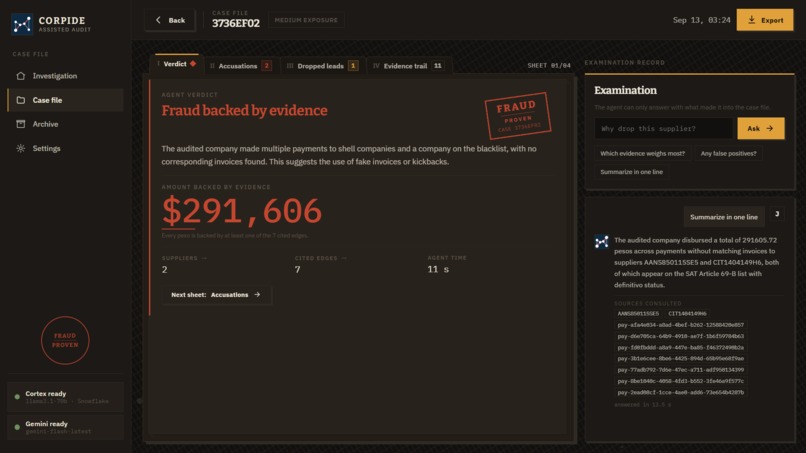Image resolution: width=806 pixels, height=453 pixels.
Task: Choose 'Any false positives?' suggestion
Action: (x=728, y=153)
